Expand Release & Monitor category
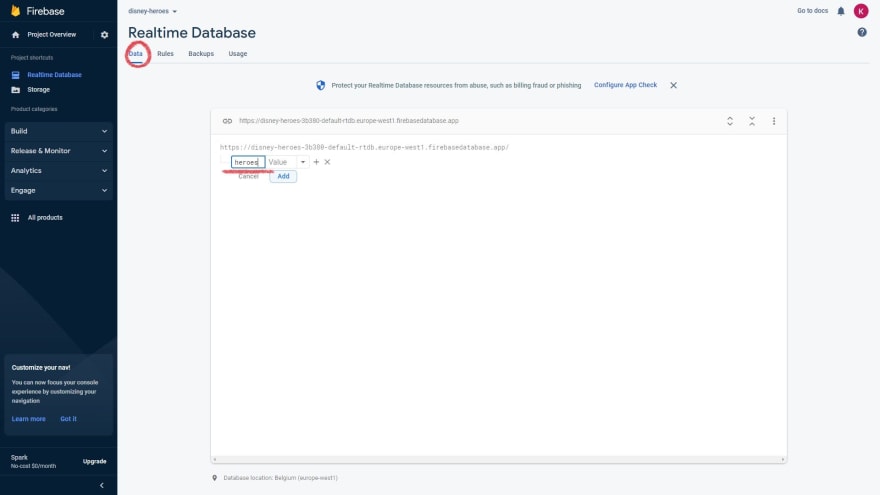 pos(58,151)
